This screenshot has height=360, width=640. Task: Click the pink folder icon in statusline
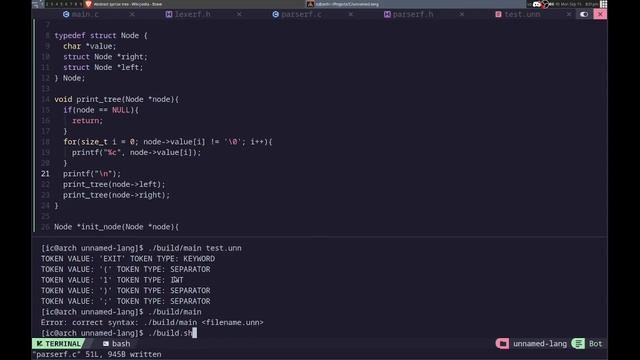(x=502, y=344)
